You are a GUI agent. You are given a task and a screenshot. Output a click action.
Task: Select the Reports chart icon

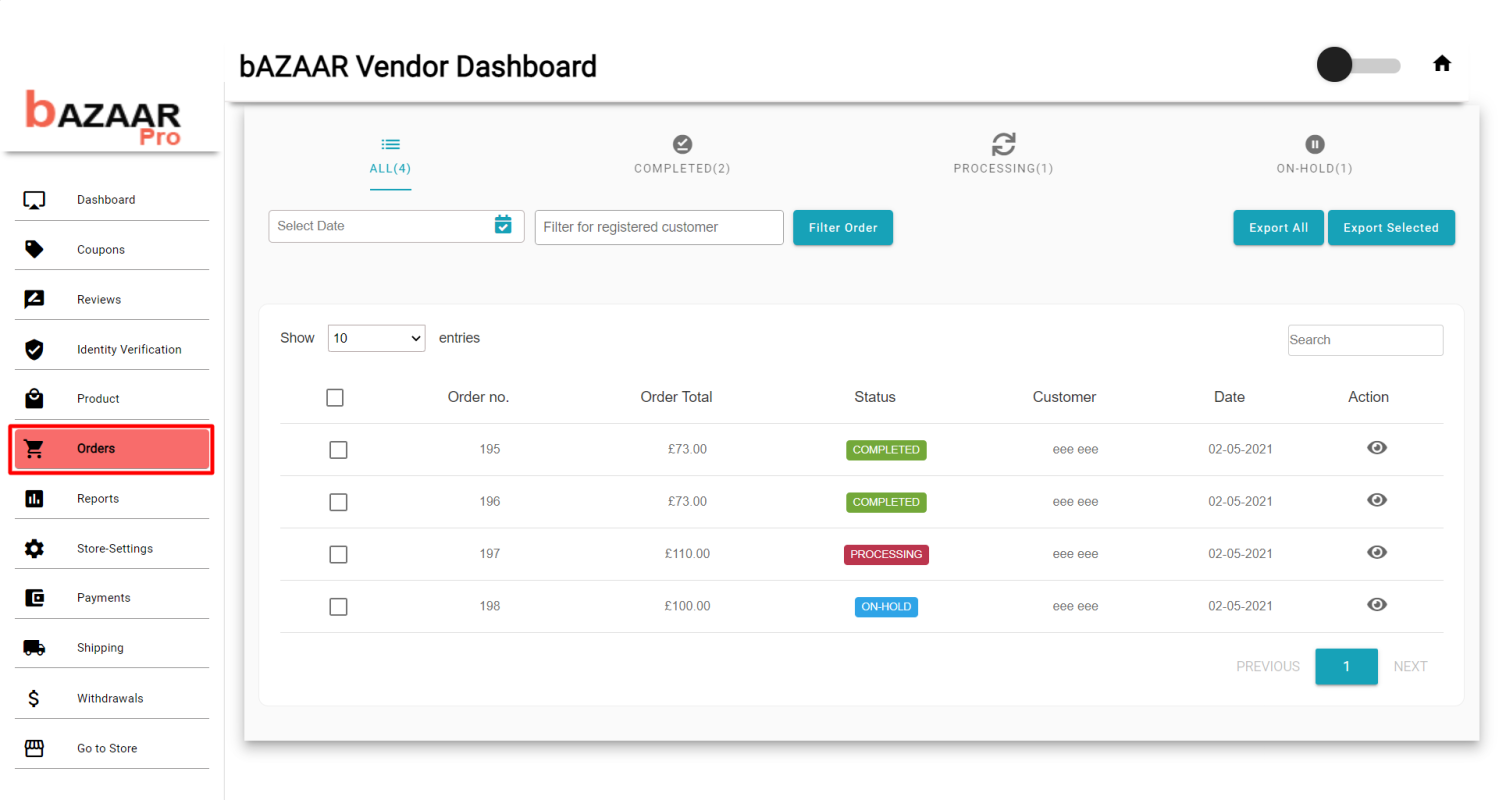34,497
